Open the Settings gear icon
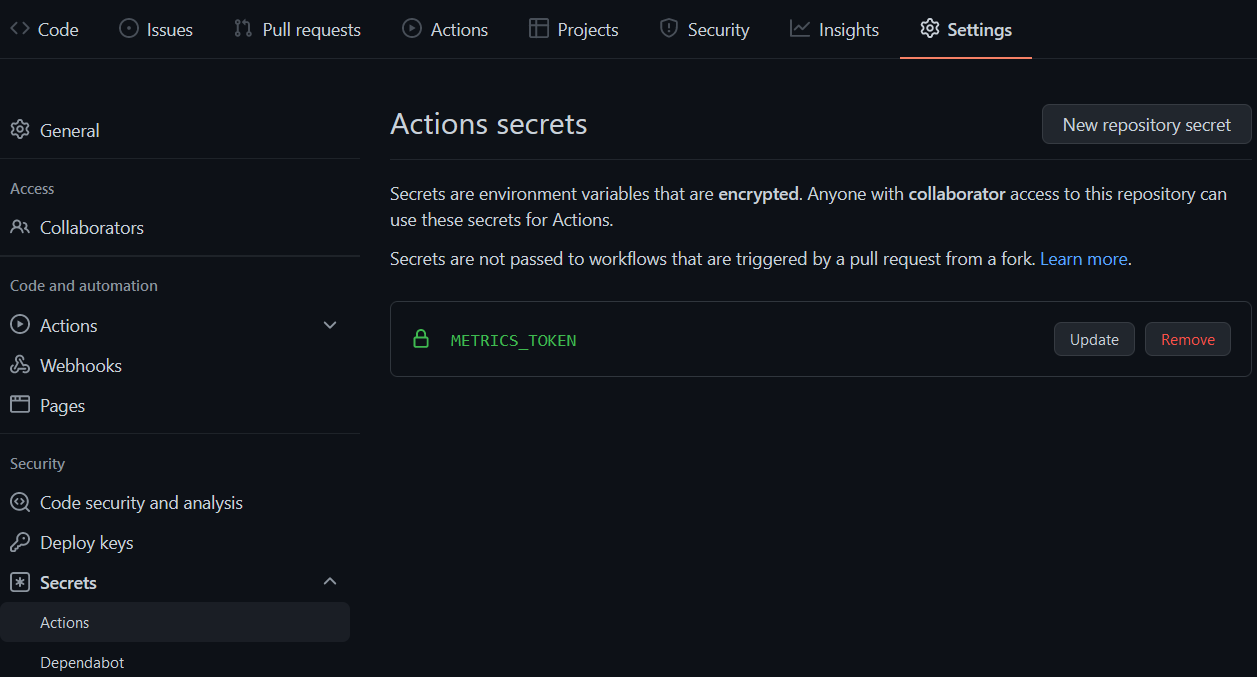Screen dimensions: 1257x677 (x=929, y=29)
